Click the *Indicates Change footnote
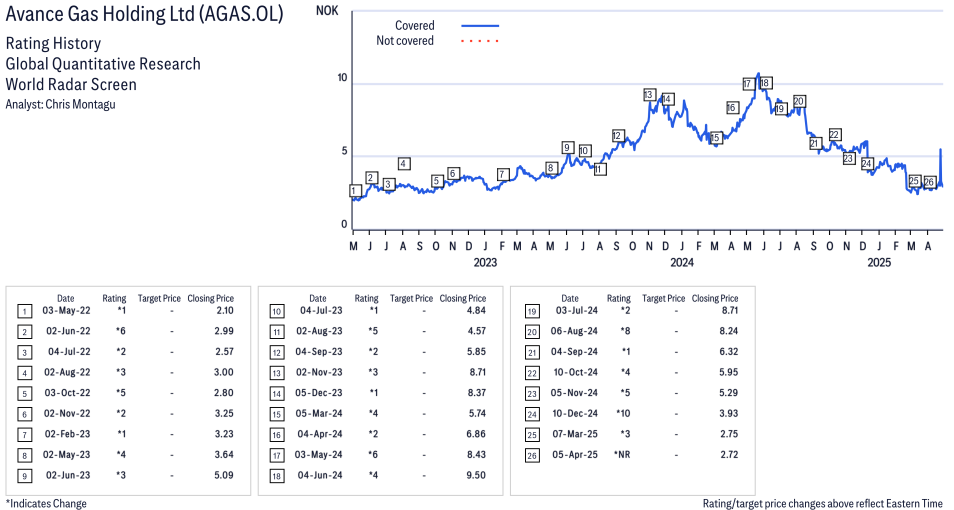The width and height of the screenshot is (954, 510). [x=46, y=503]
